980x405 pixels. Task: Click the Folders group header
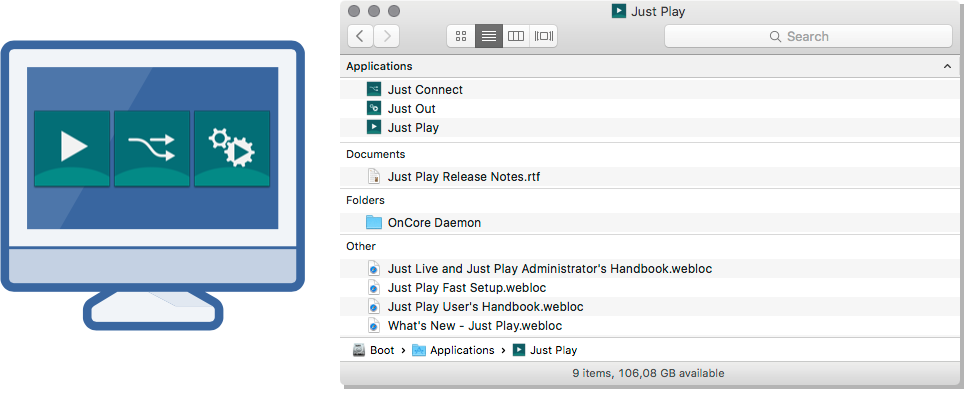tap(366, 200)
